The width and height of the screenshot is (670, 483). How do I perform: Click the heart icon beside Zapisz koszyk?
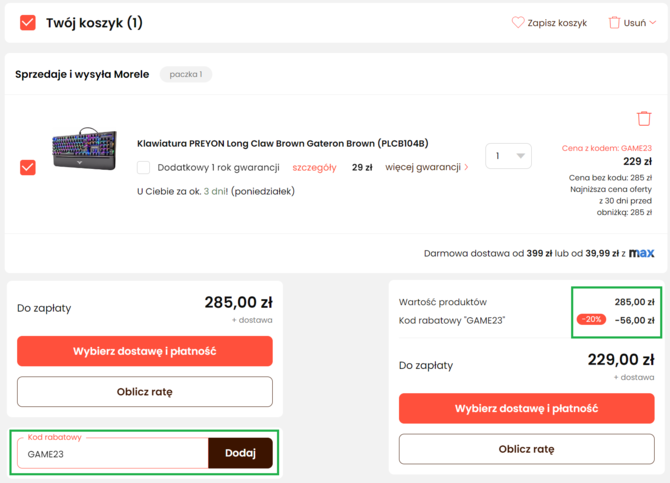point(517,23)
